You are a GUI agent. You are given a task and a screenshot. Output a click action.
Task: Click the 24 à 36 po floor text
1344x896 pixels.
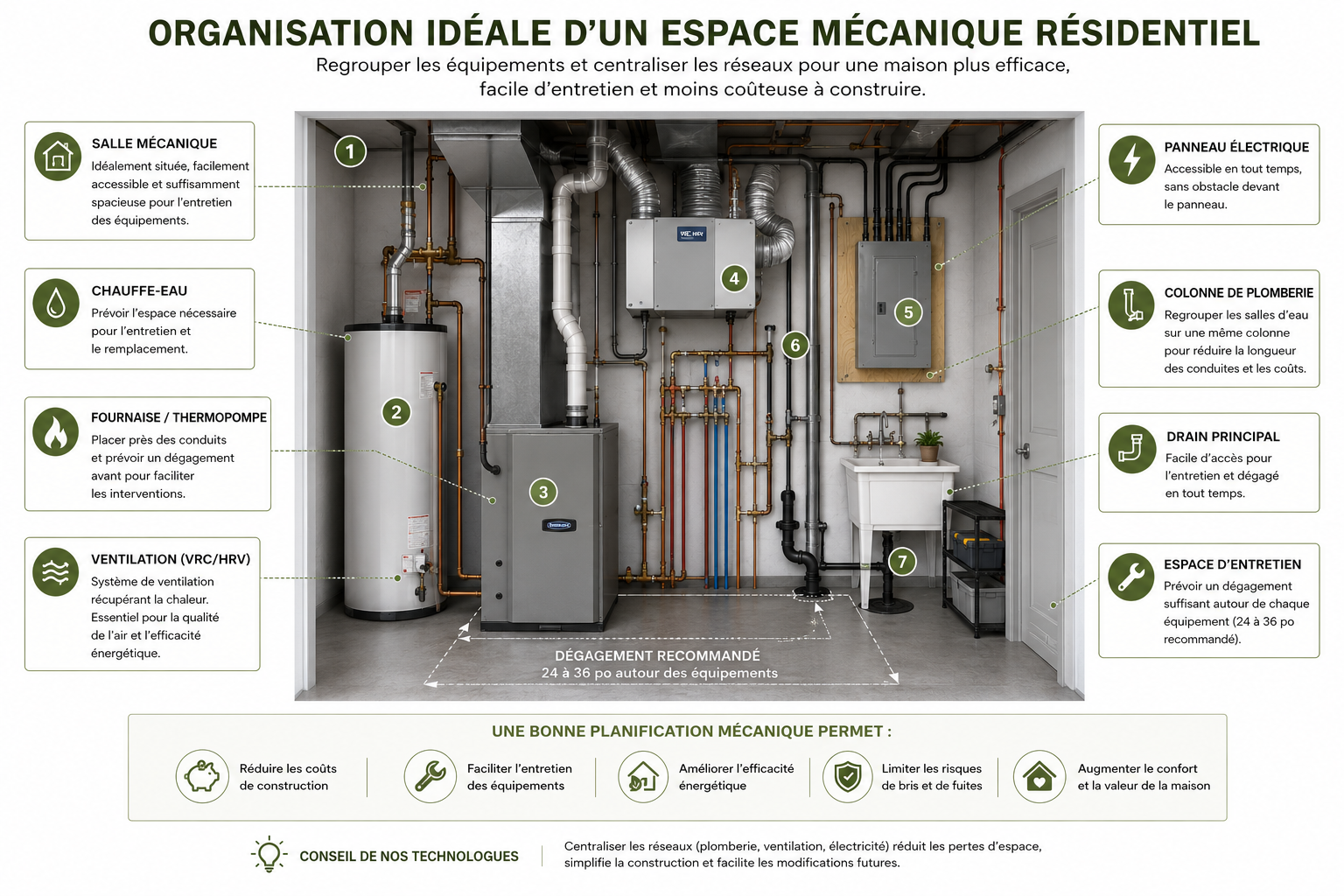[x=659, y=673]
